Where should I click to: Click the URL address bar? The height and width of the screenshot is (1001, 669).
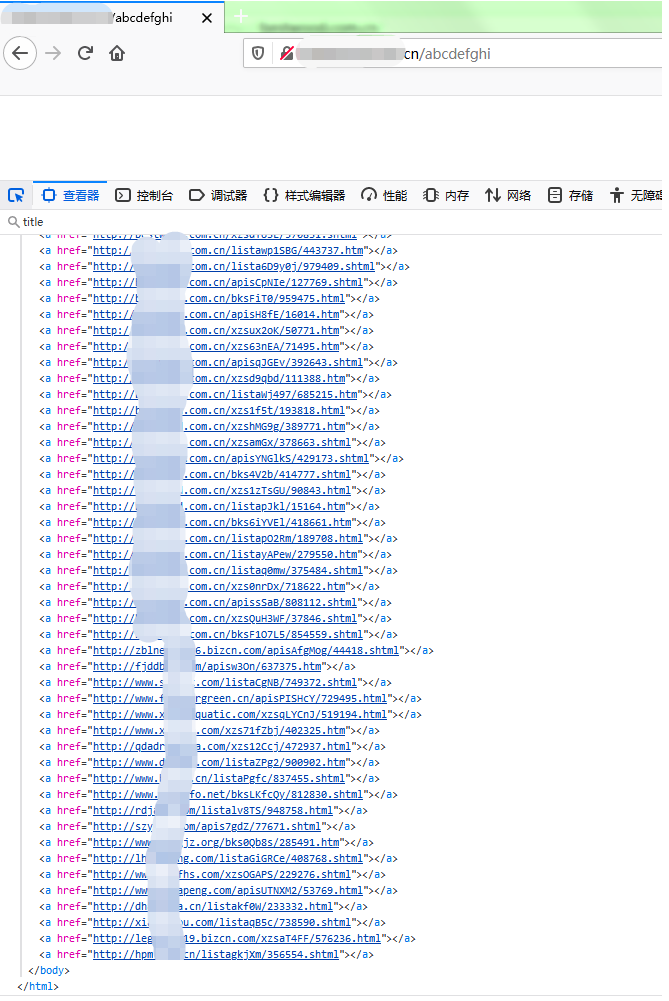pyautogui.click(x=480, y=53)
